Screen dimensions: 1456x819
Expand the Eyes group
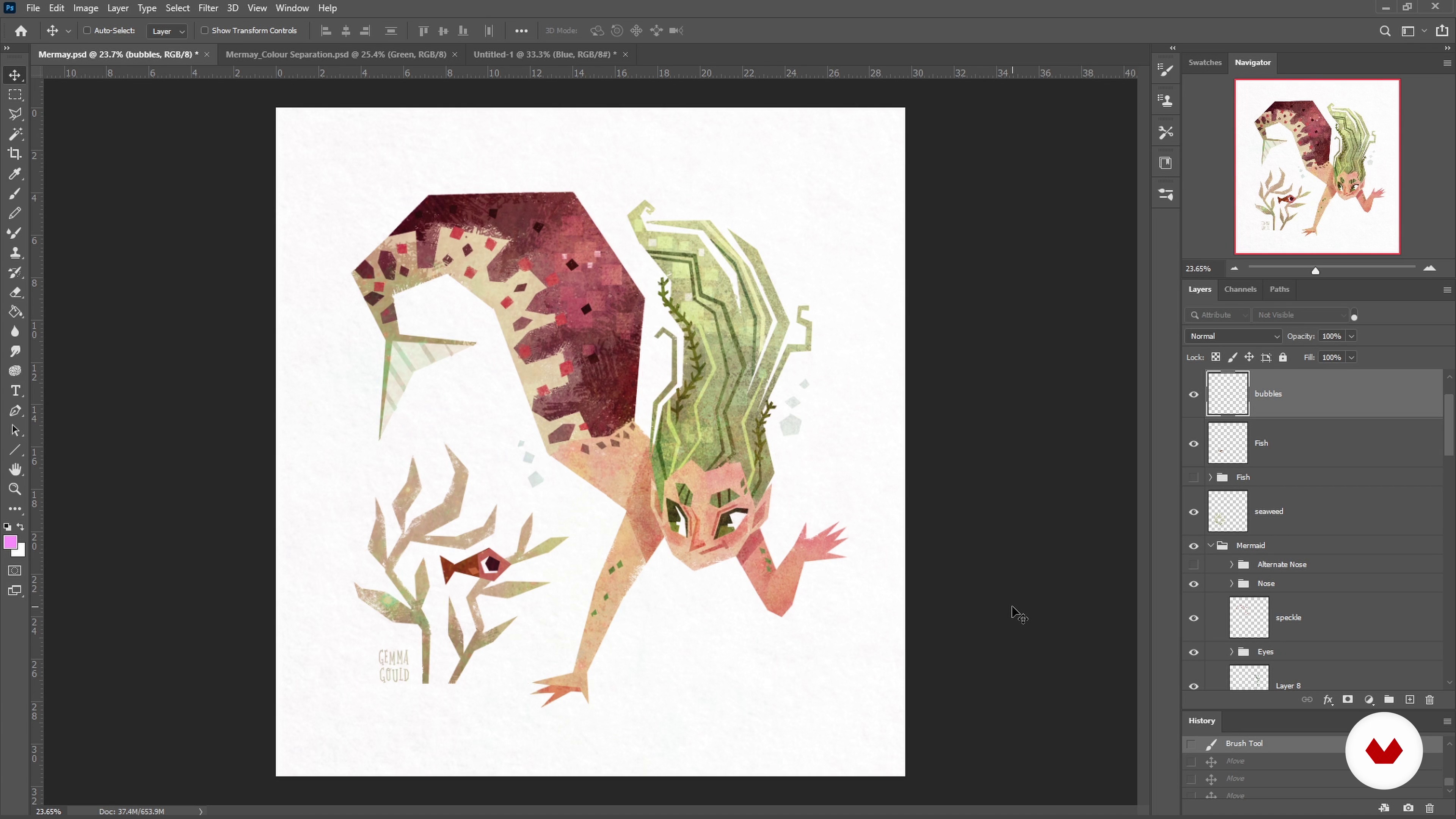point(1232,652)
